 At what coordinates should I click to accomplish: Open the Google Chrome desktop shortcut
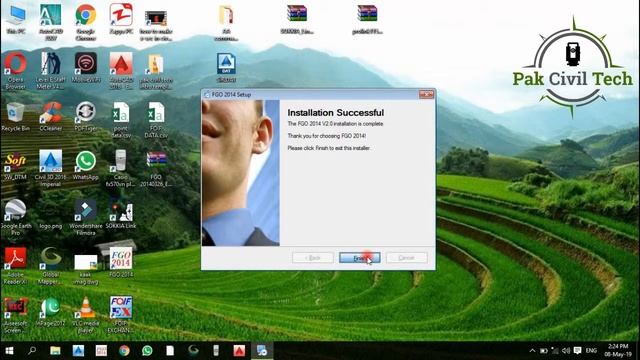click(85, 22)
